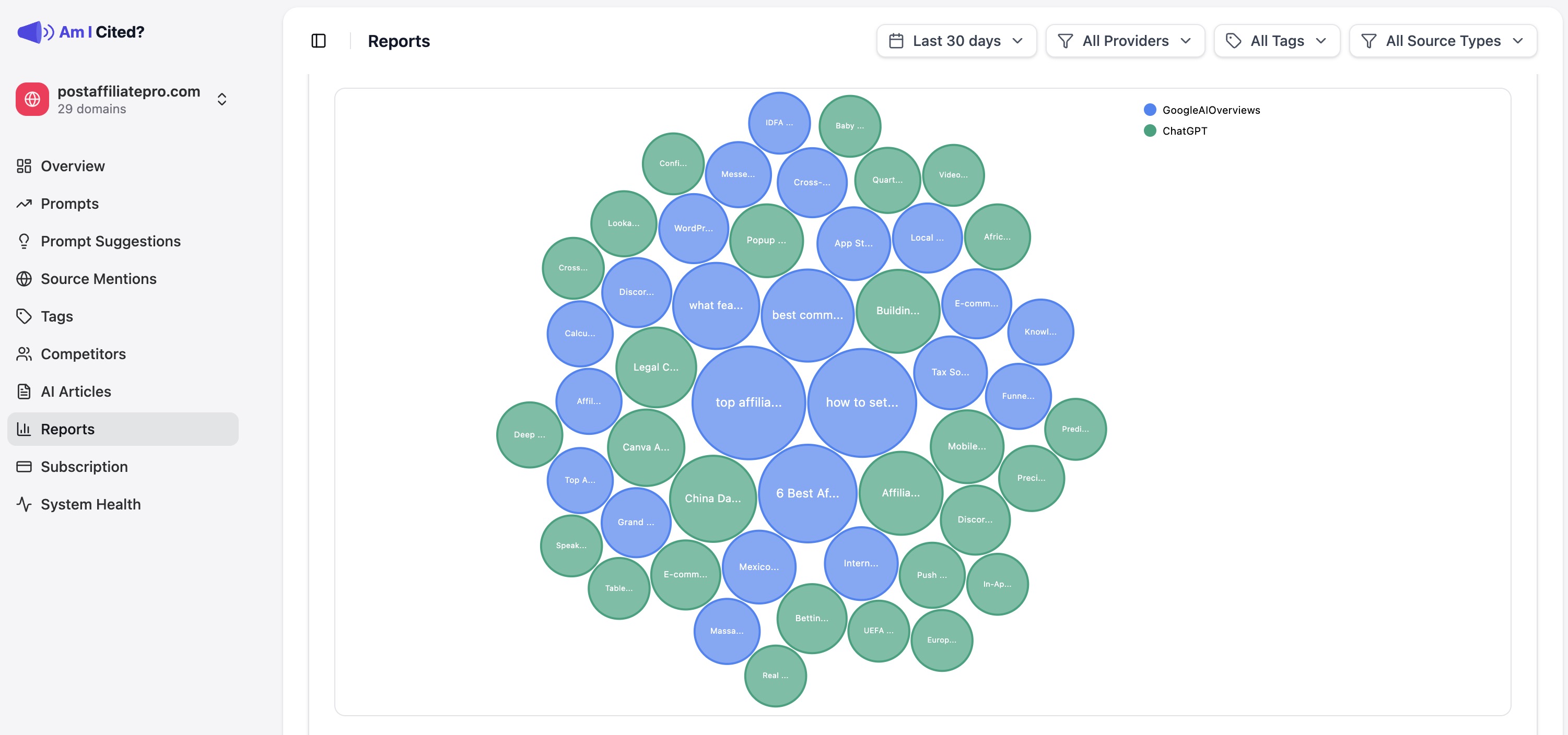This screenshot has width=1568, height=735.
Task: Open Prompt Suggestions via the lightbulb icon
Action: [x=25, y=241]
